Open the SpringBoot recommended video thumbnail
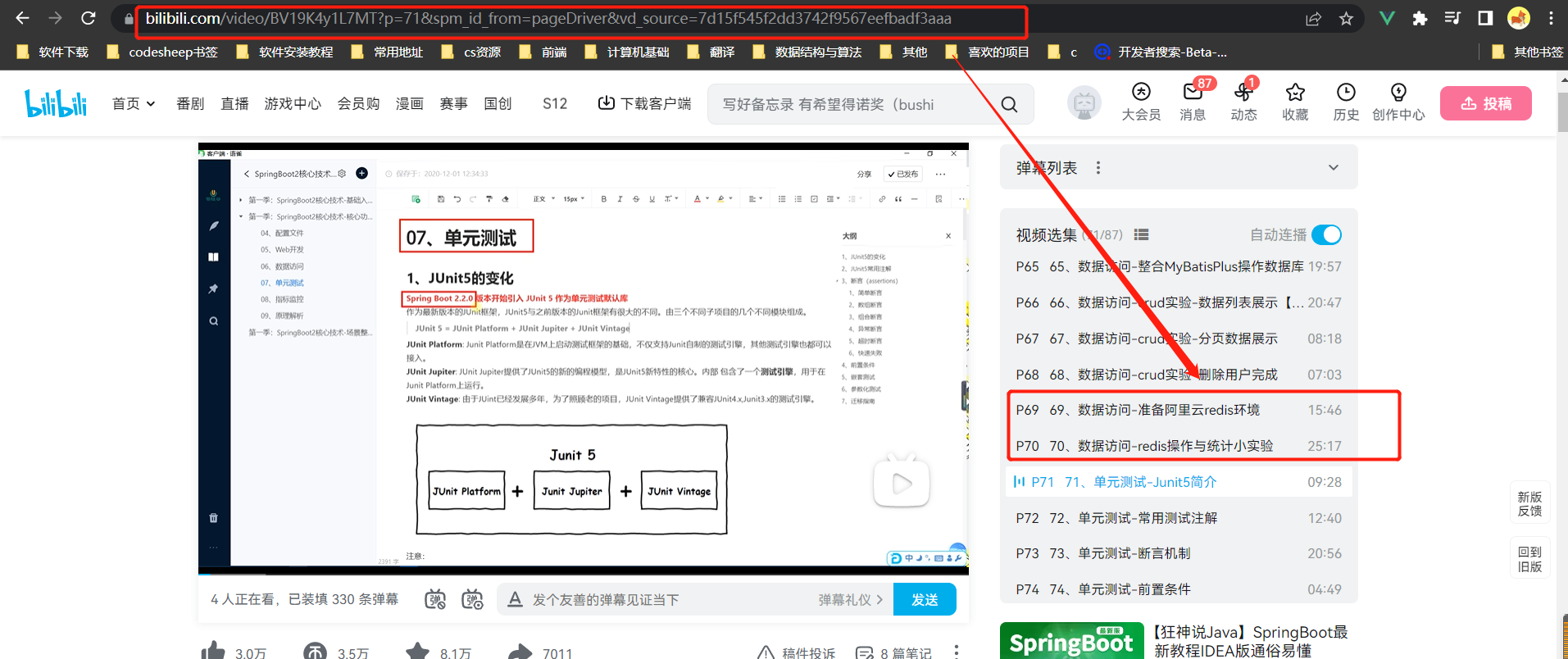This screenshot has height=659, width=1568. click(x=1071, y=641)
